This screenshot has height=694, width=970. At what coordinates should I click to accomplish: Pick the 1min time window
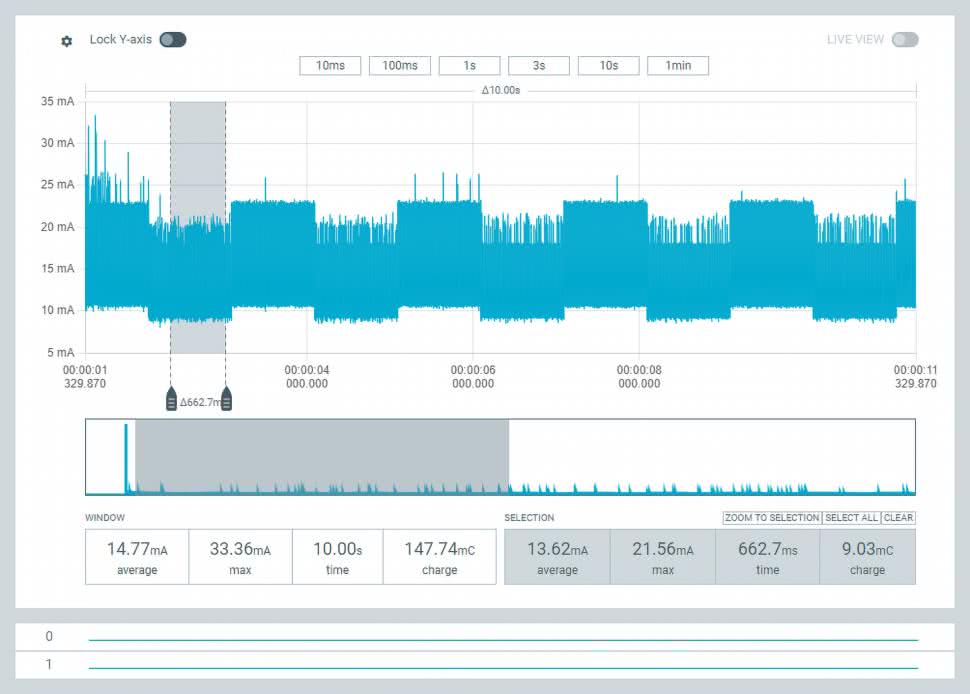[x=678, y=66]
